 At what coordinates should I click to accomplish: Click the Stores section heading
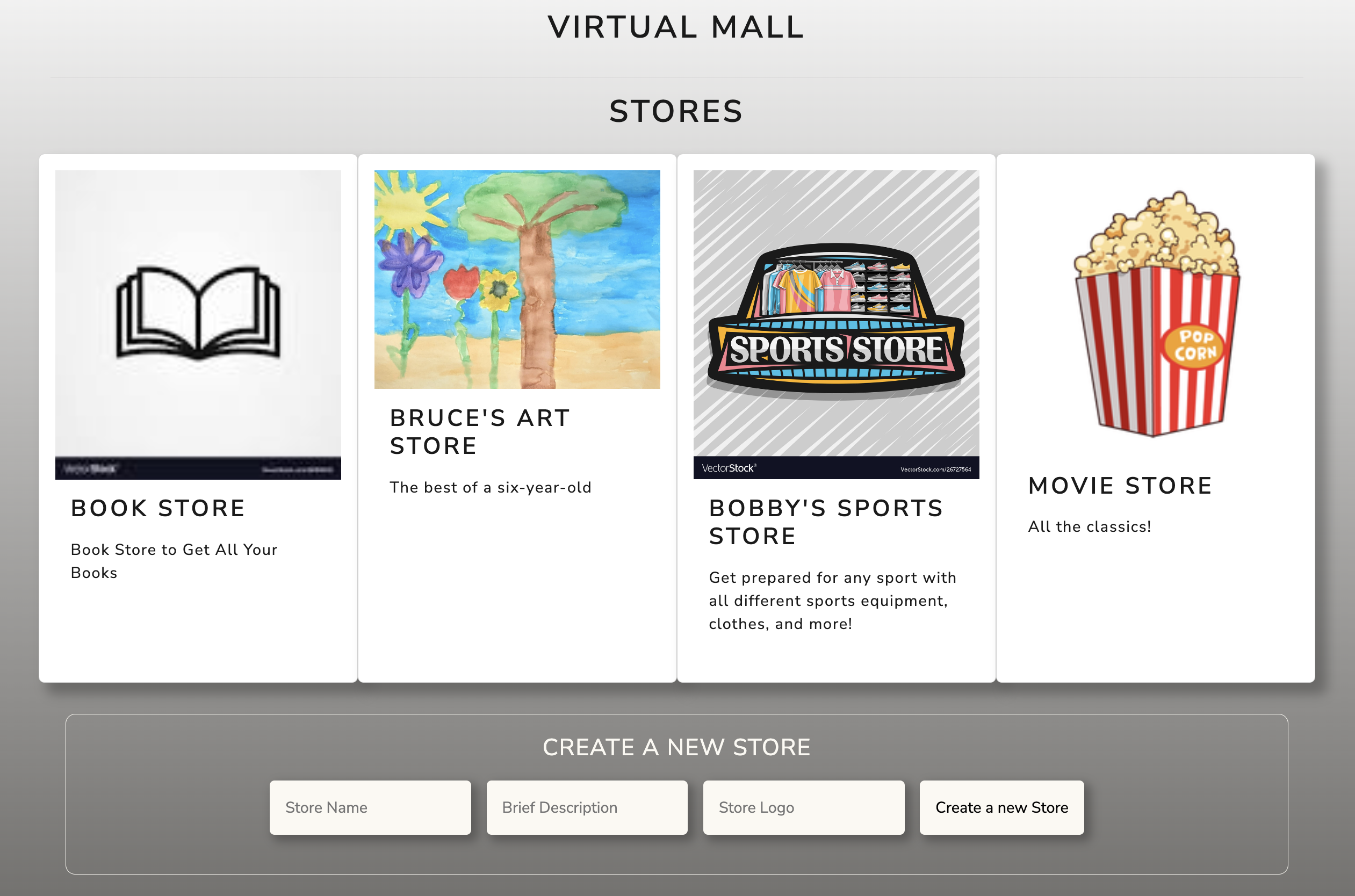point(676,111)
